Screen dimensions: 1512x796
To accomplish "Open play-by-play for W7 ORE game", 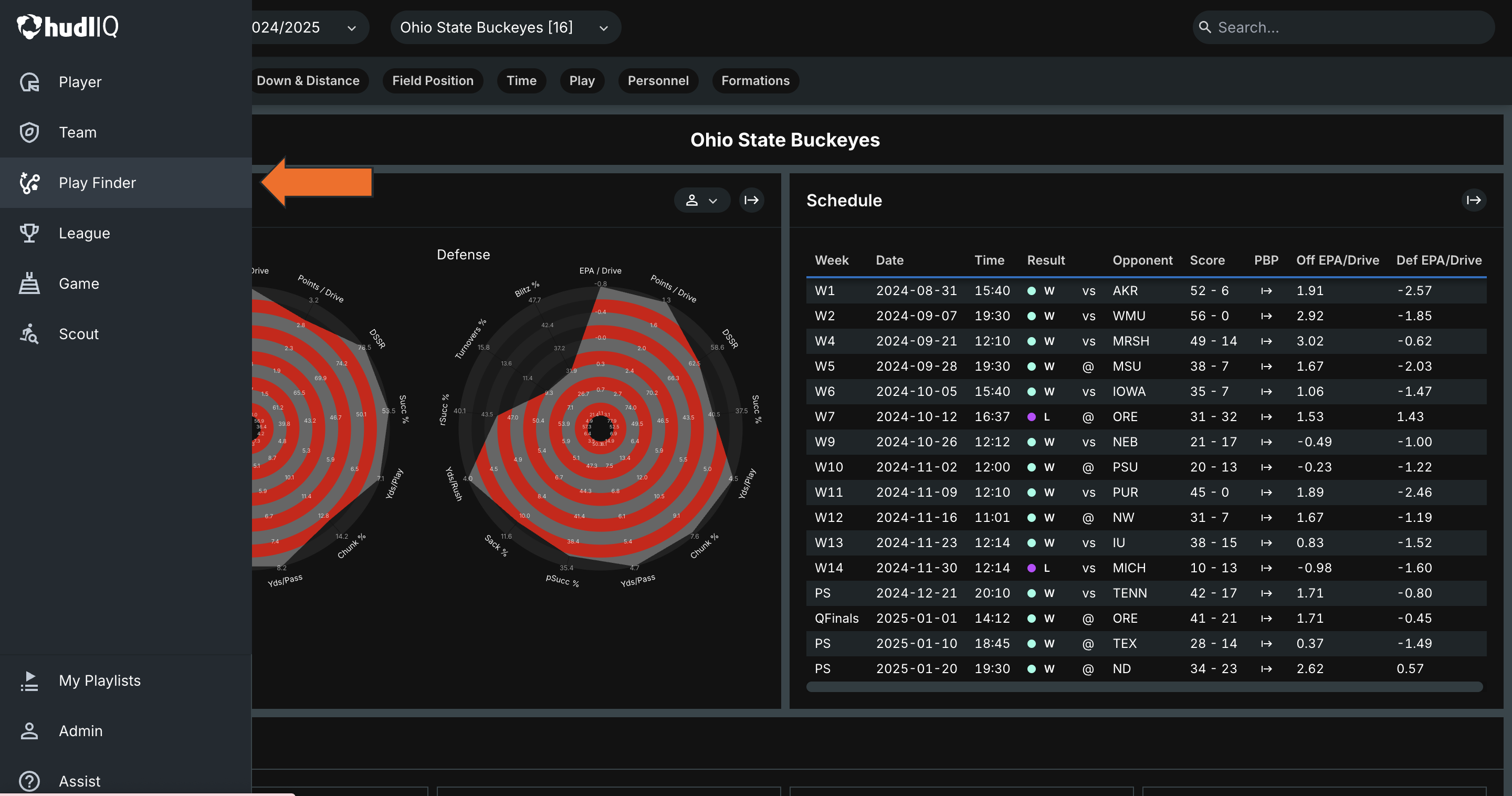I will click(1267, 417).
